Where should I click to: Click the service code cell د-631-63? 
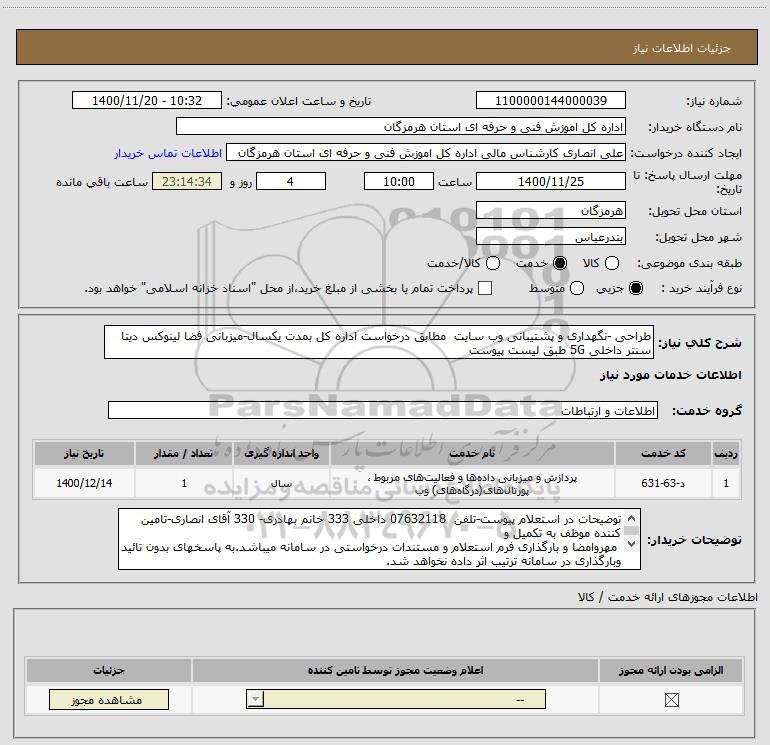(662, 483)
